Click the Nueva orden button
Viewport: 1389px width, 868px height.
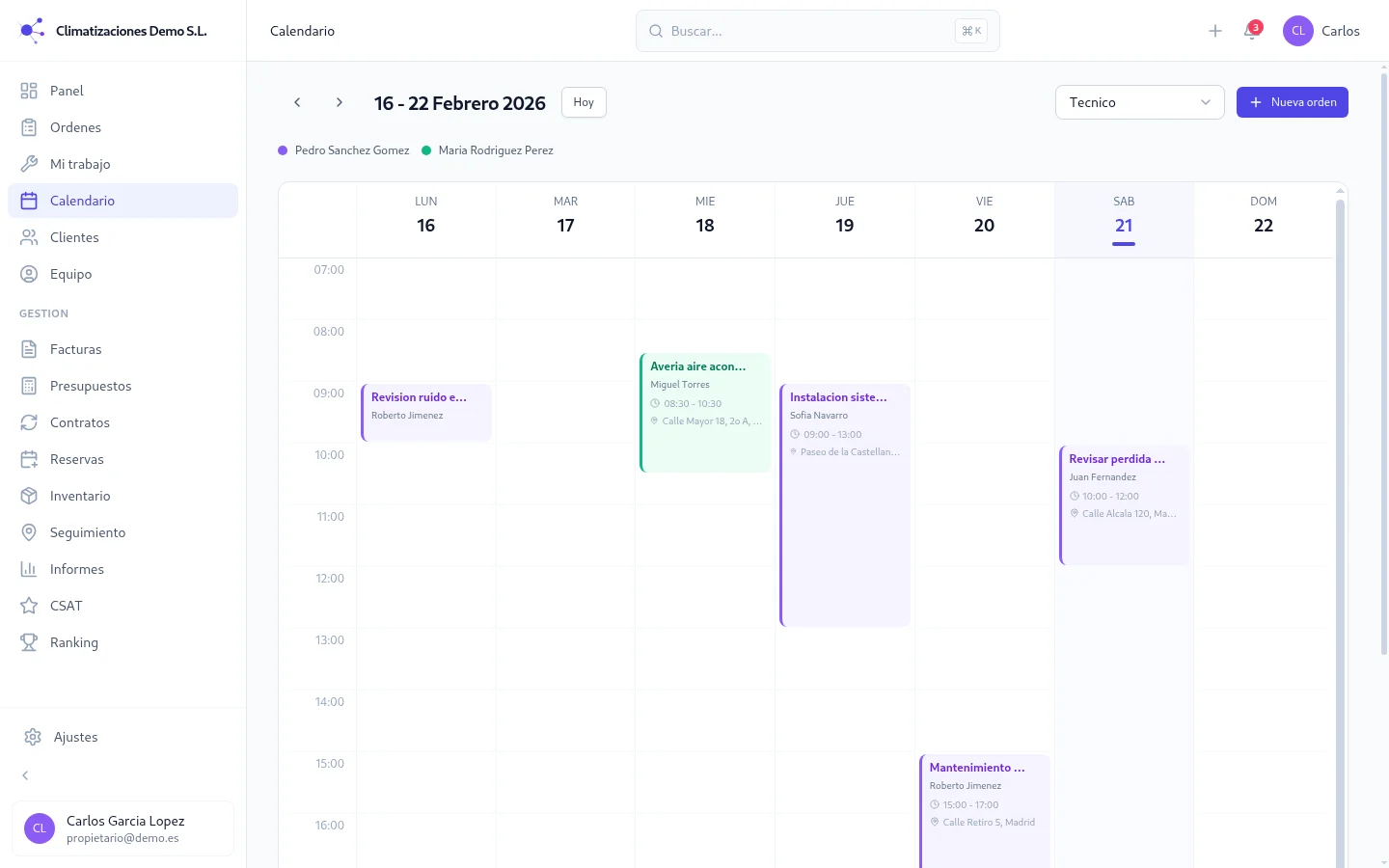[x=1292, y=101]
